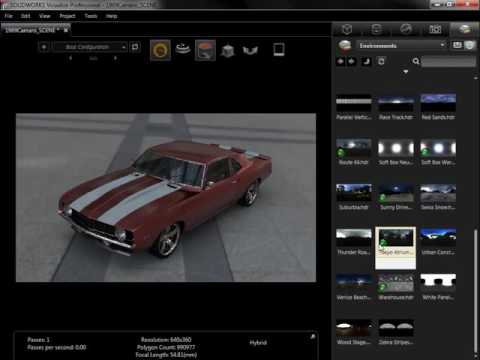Click the turntable icon in main toolbar
This screenshot has height=360, width=480.
coord(183,49)
